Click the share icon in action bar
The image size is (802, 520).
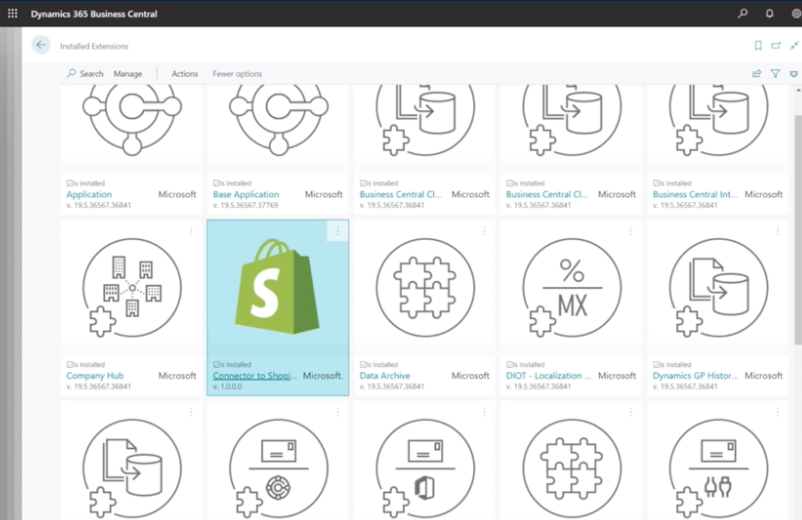(756, 74)
